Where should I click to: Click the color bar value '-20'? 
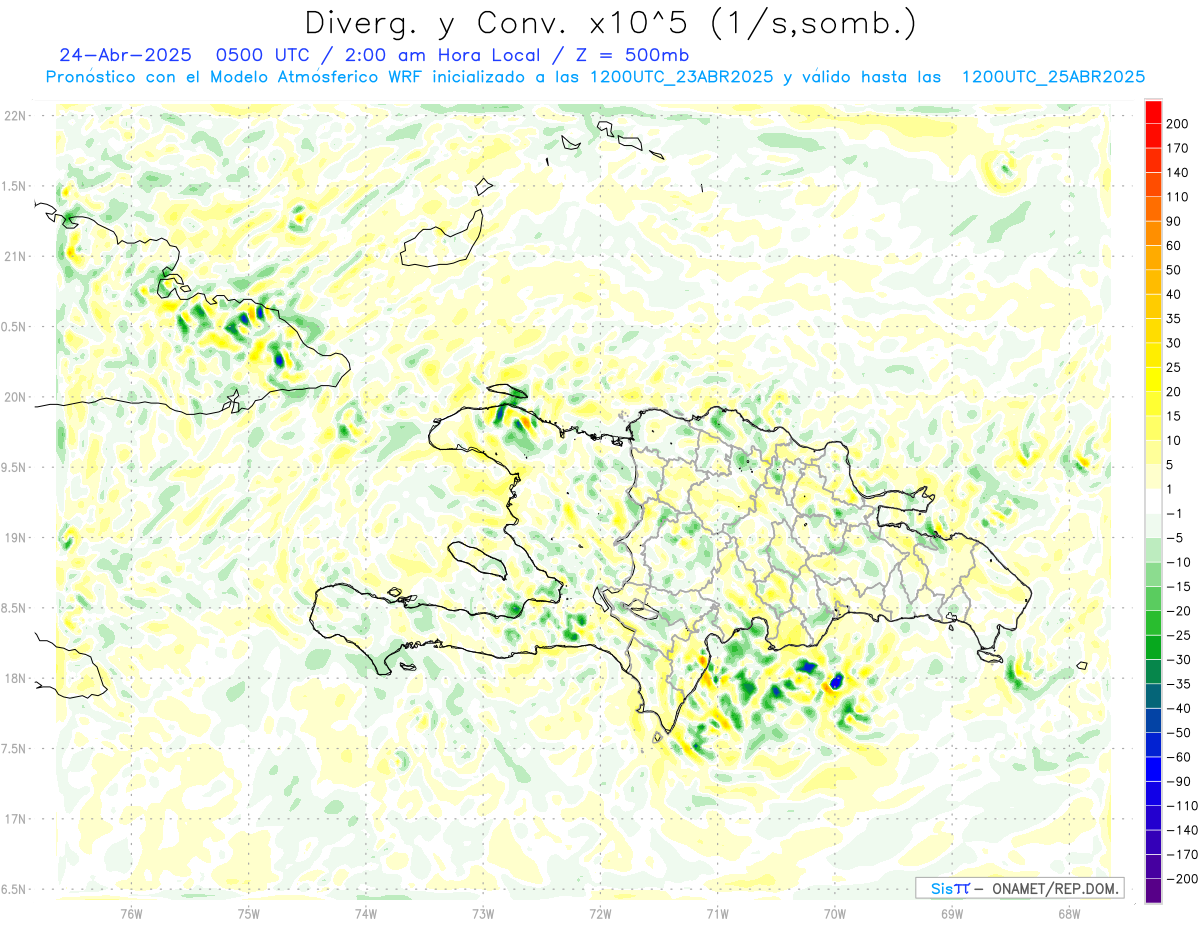(1180, 611)
